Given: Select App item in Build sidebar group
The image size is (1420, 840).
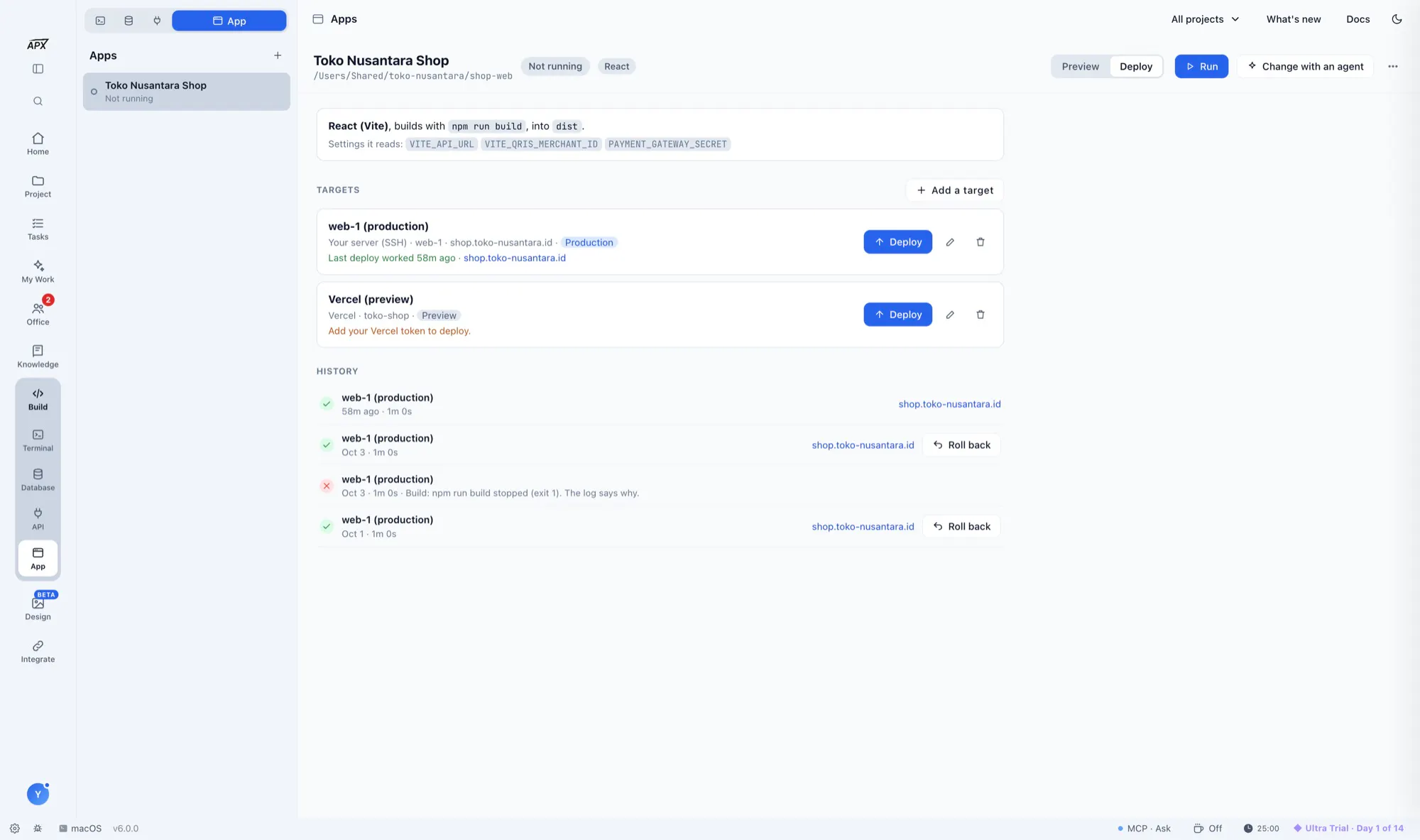Looking at the screenshot, I should [x=38, y=558].
